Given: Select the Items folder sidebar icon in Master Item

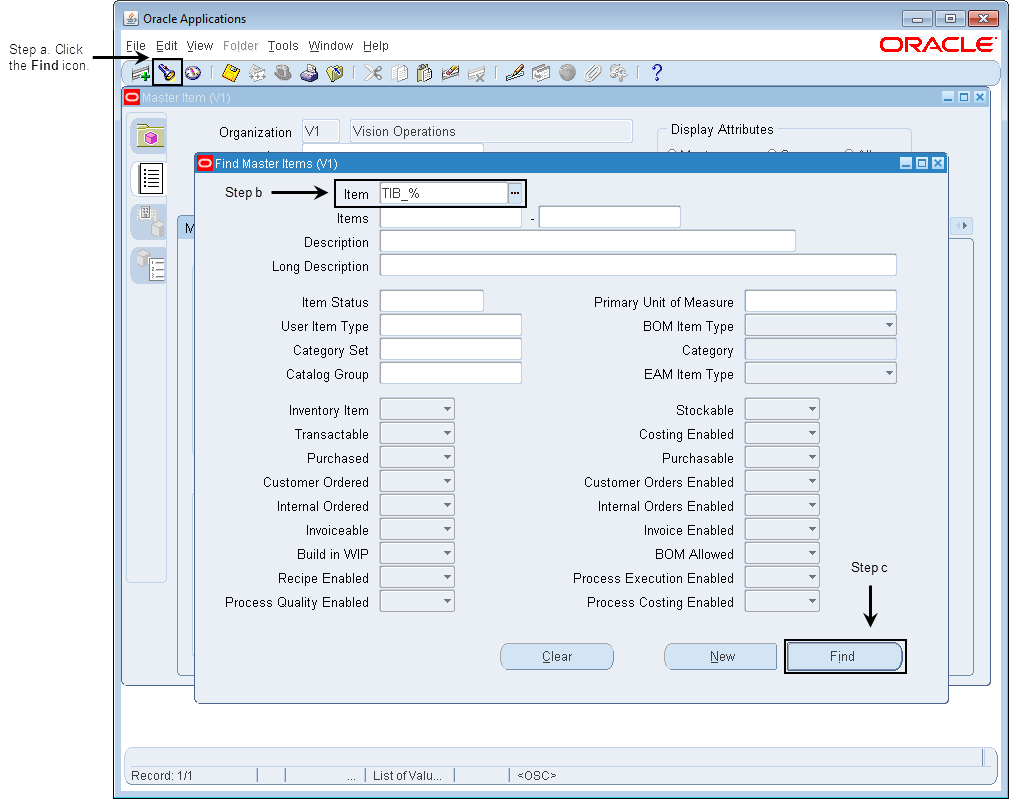Looking at the screenshot, I should point(150,136).
